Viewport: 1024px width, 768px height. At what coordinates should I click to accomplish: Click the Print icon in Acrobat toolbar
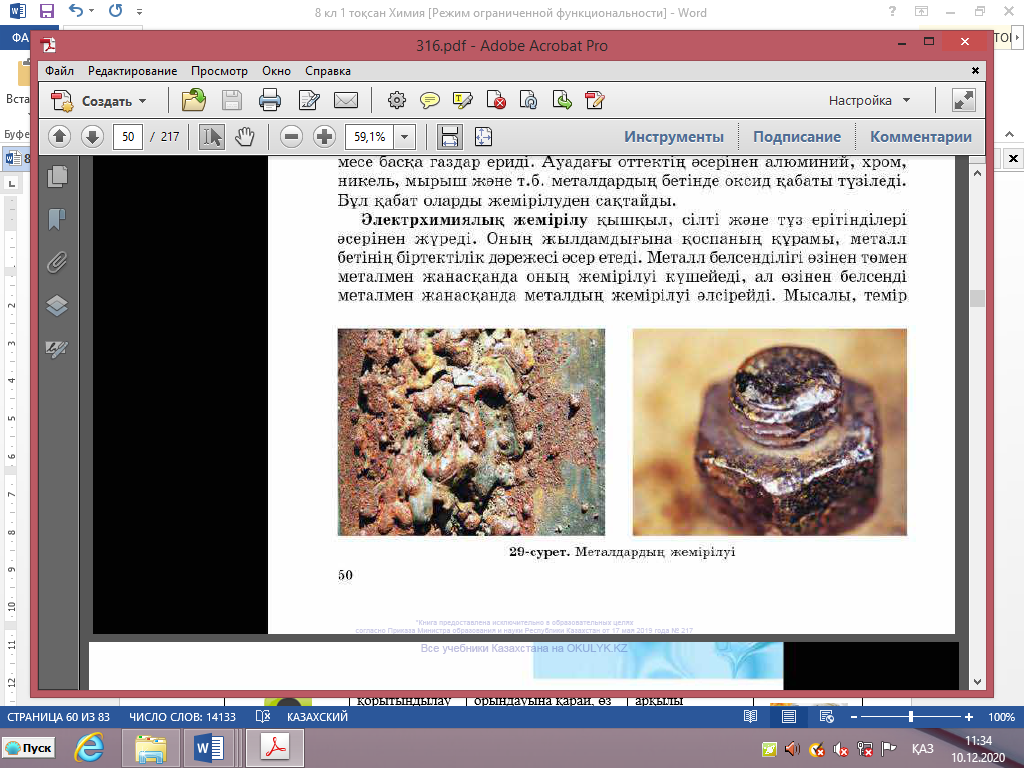pyautogui.click(x=270, y=100)
